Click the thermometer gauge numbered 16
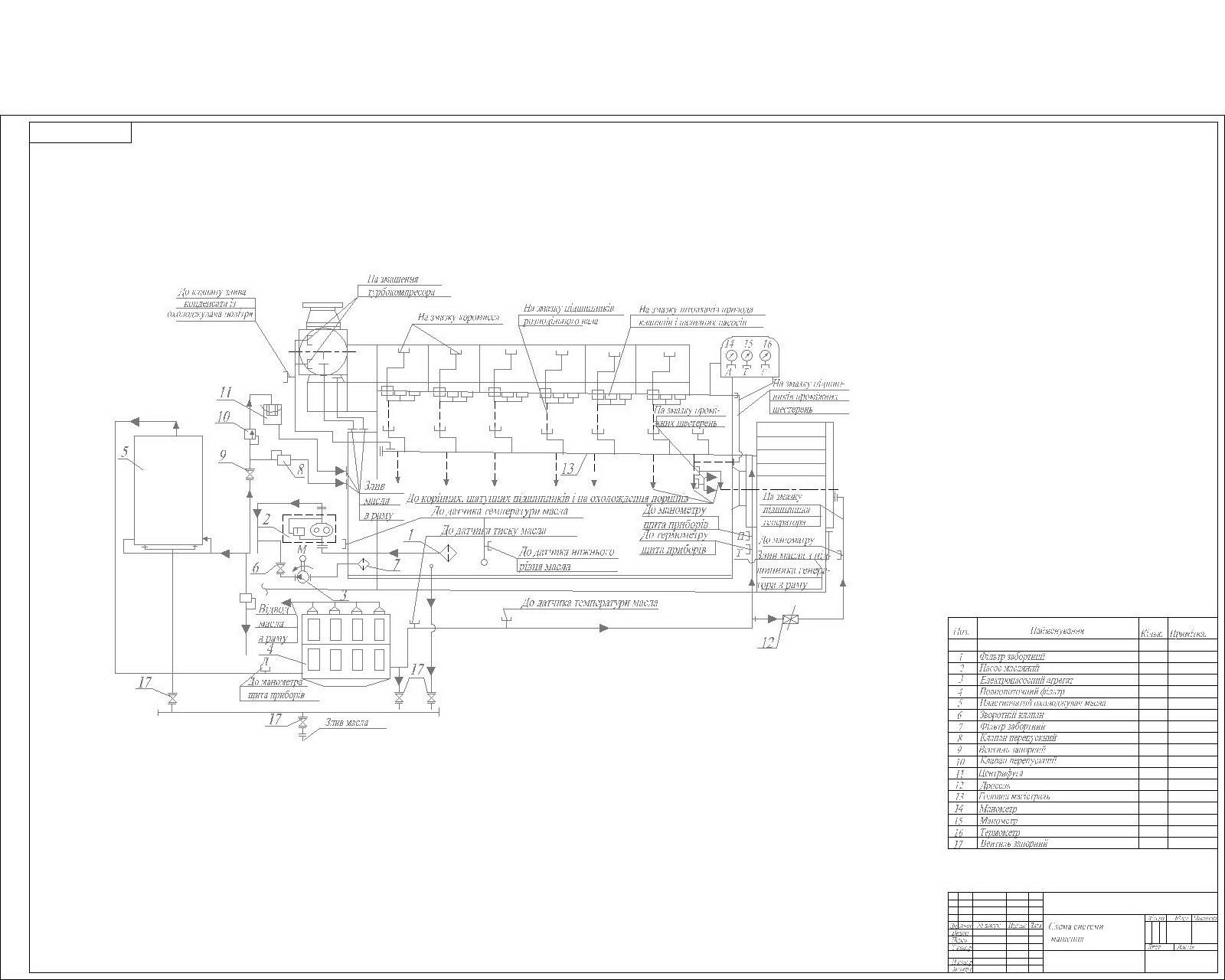 (x=764, y=357)
